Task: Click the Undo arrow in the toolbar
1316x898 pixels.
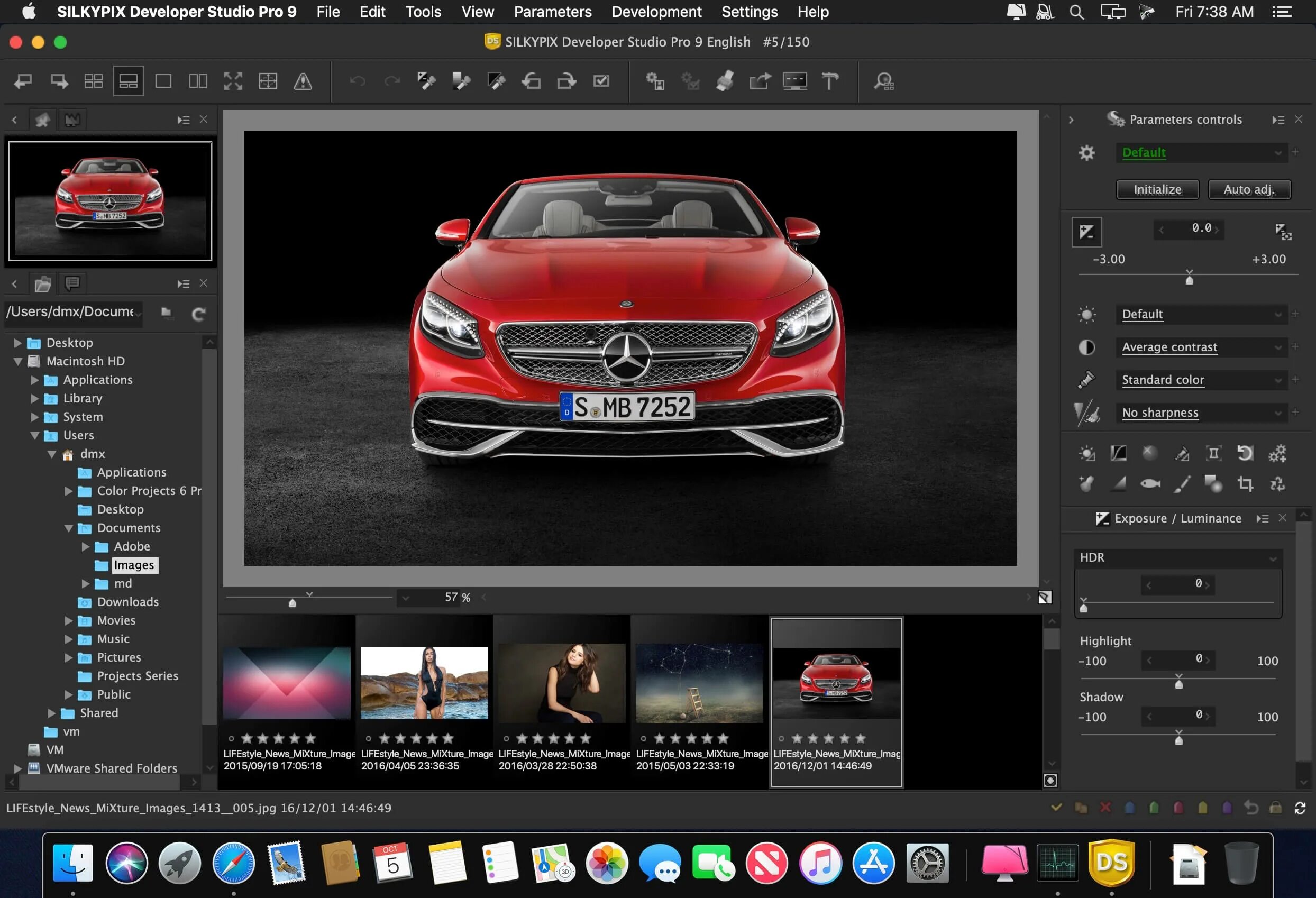Action: point(355,81)
